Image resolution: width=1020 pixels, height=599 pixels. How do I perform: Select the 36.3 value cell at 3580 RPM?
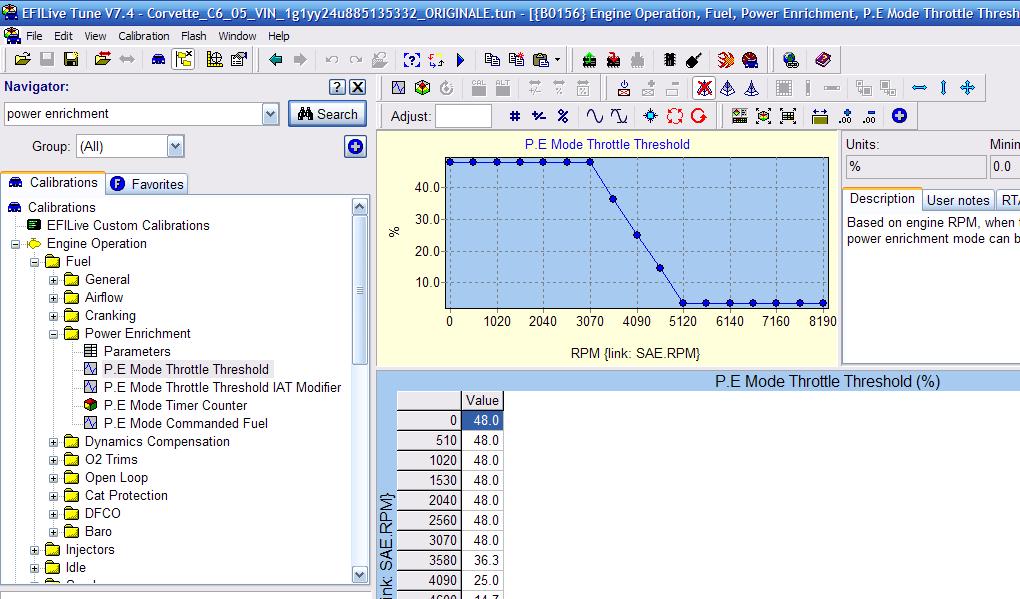(483, 560)
